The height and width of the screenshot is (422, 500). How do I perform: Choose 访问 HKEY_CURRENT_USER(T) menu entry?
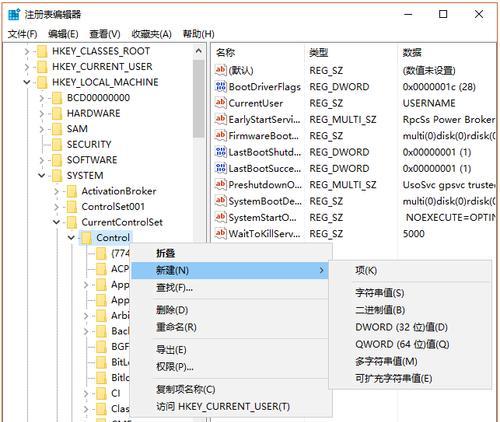tap(230, 406)
